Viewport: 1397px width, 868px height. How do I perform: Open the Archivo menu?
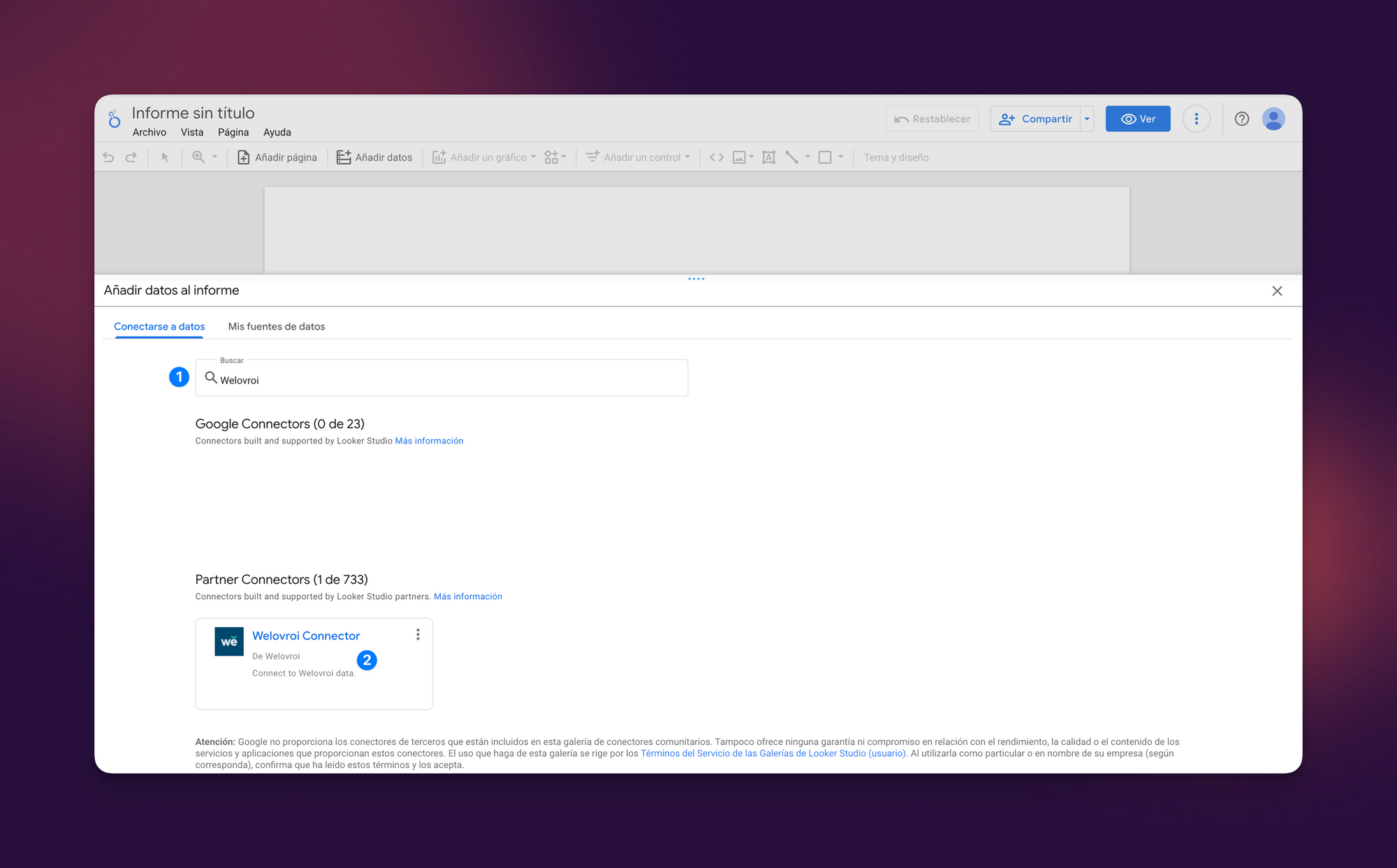click(149, 133)
